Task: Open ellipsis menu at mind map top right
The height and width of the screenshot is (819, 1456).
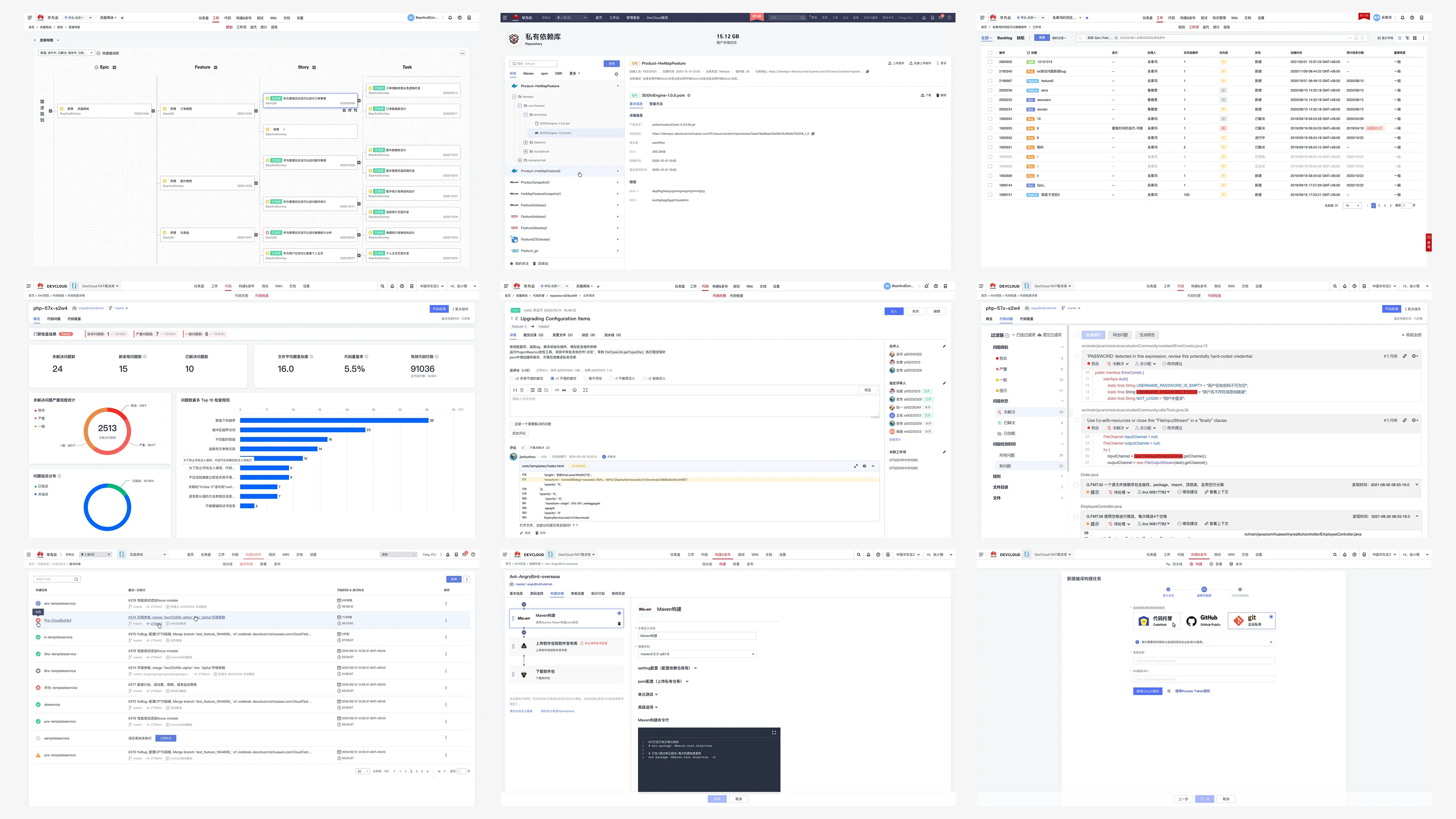Action: point(462,53)
